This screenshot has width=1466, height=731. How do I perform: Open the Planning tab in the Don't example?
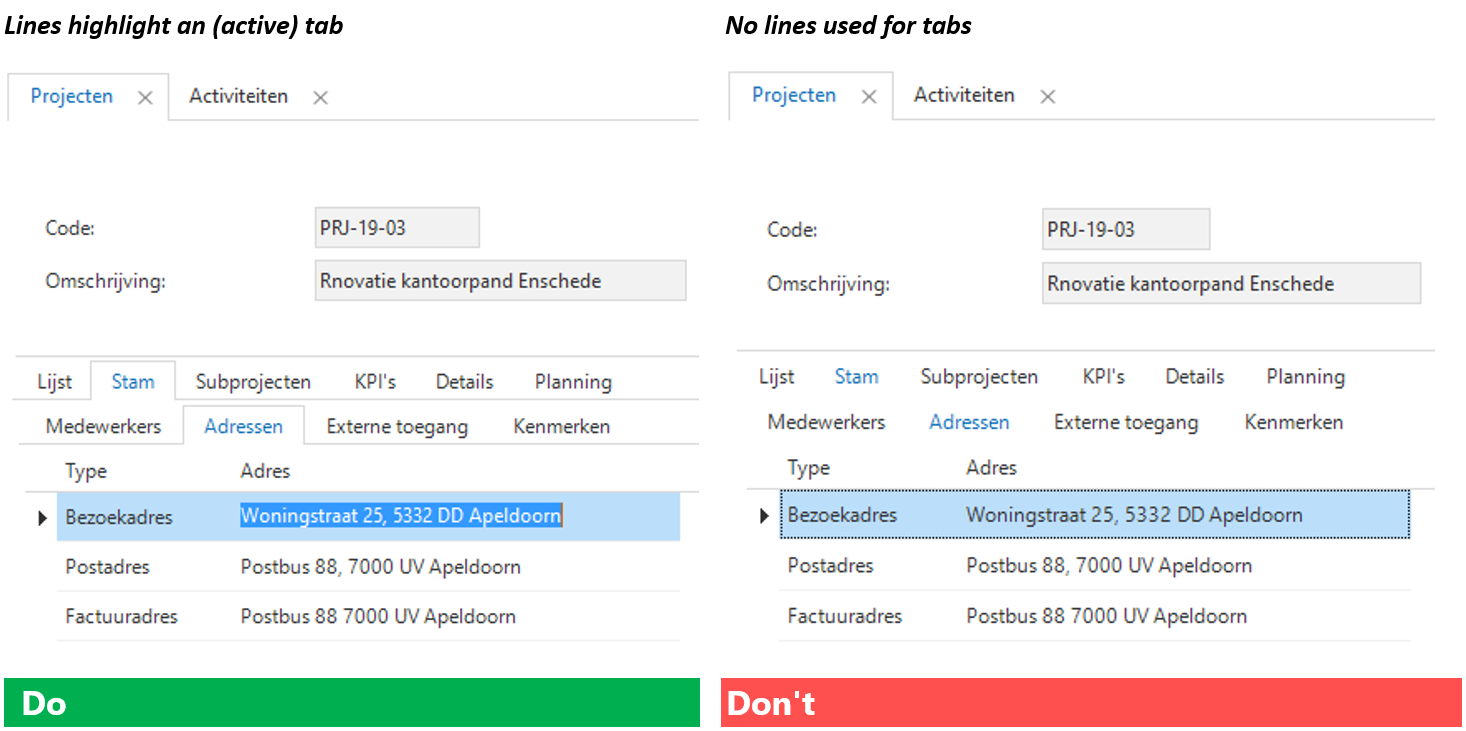tap(1305, 377)
